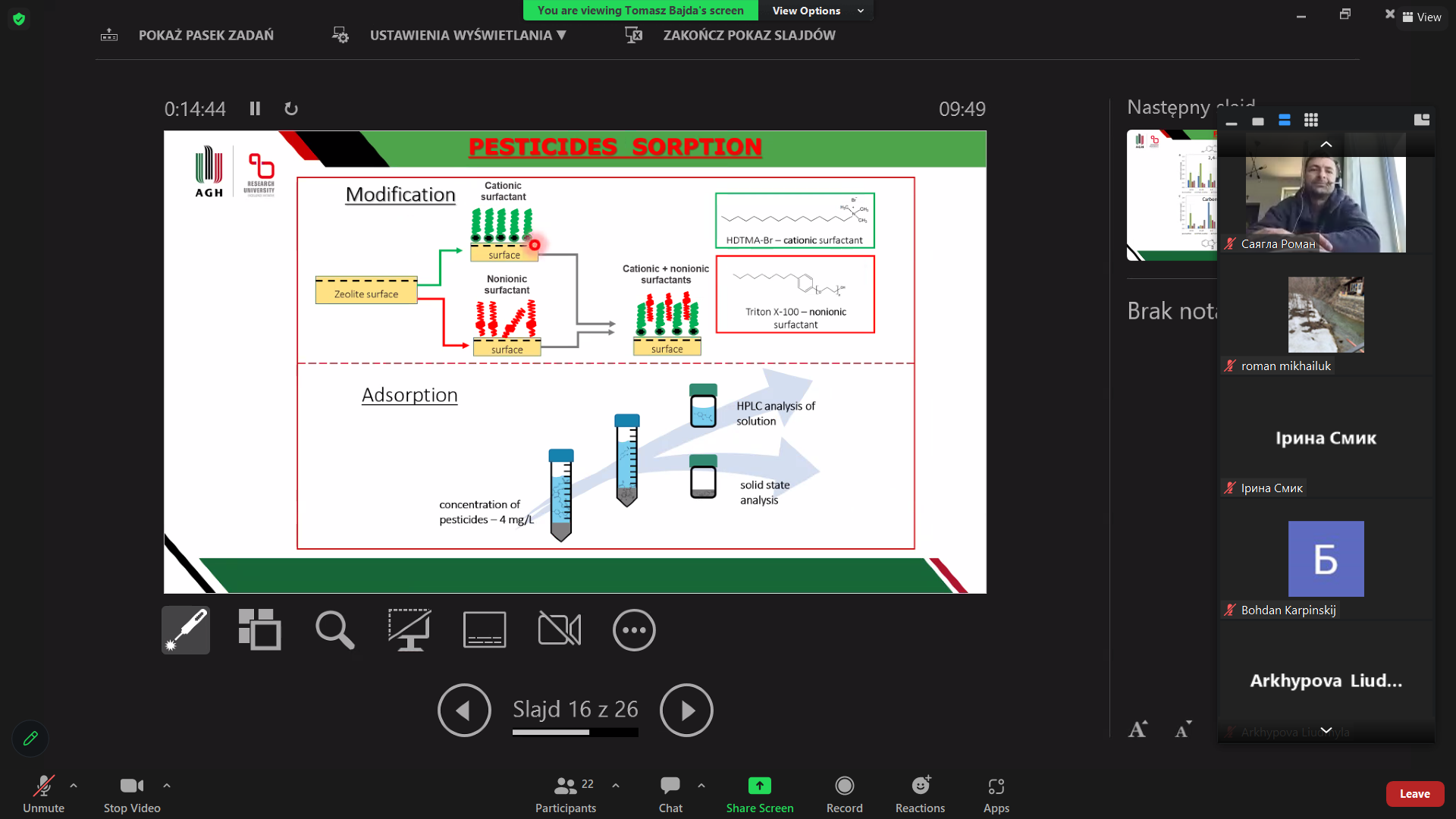Toggle the presenter camera off icon
This screenshot has height=819, width=1456.
(x=560, y=630)
